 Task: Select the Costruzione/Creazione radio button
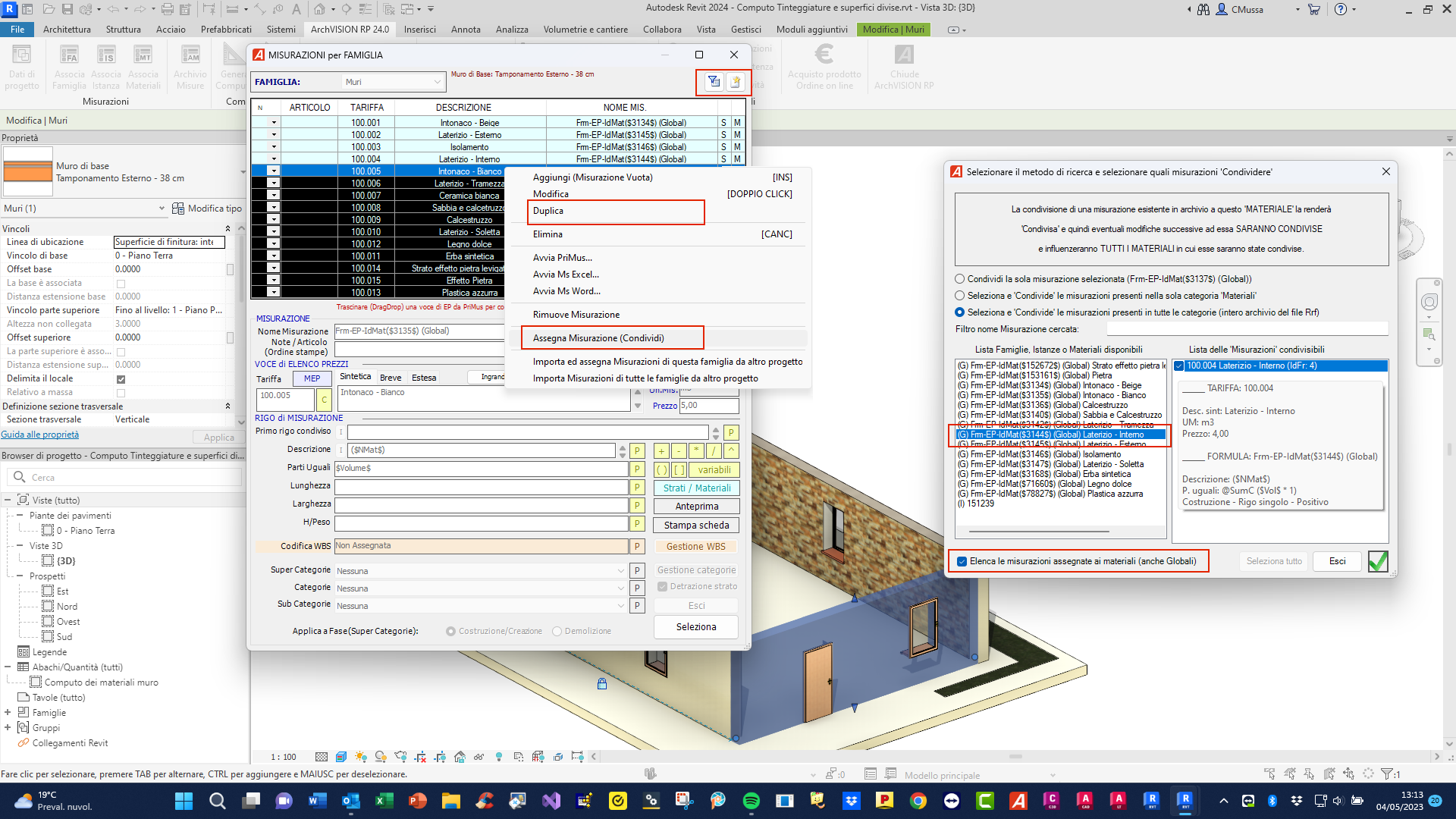451,632
